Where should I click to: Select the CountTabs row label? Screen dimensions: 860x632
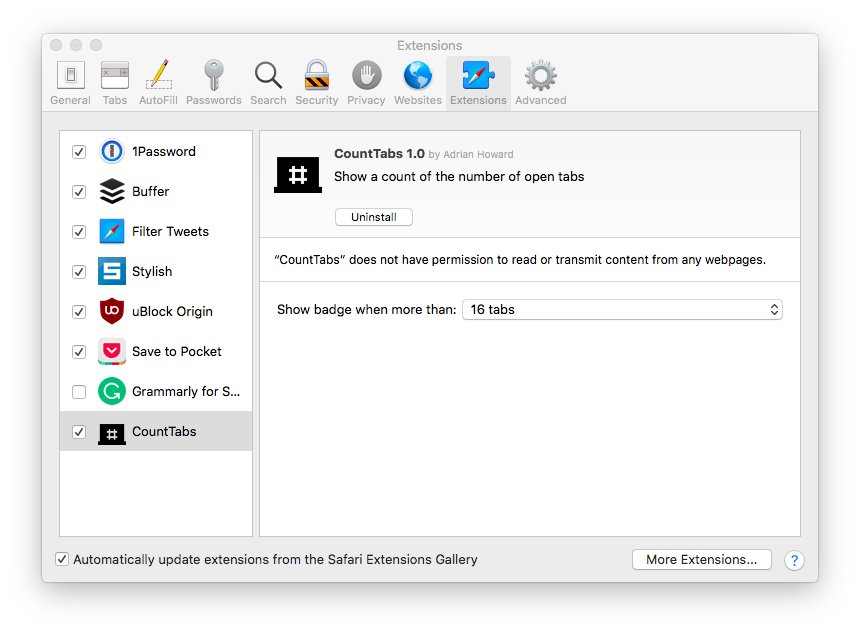point(164,432)
